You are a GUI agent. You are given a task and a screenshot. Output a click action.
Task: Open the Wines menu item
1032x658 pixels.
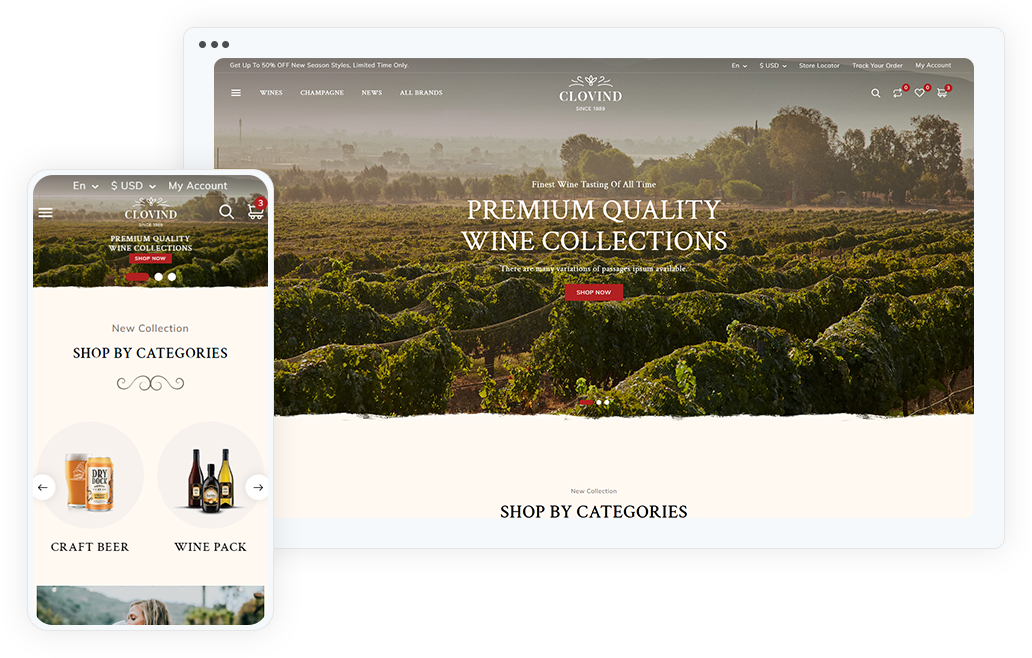271,93
